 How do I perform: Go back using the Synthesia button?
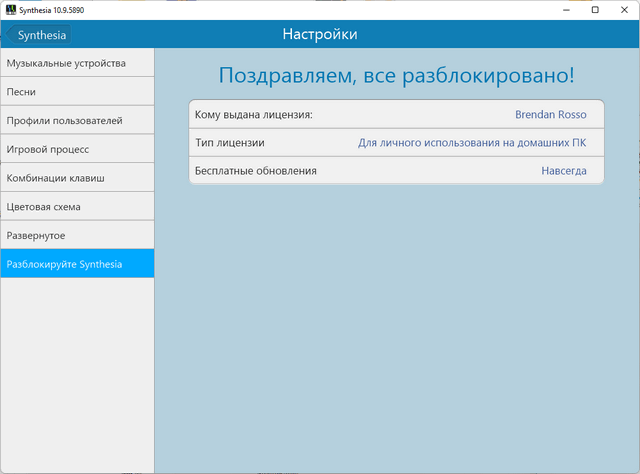(40, 35)
